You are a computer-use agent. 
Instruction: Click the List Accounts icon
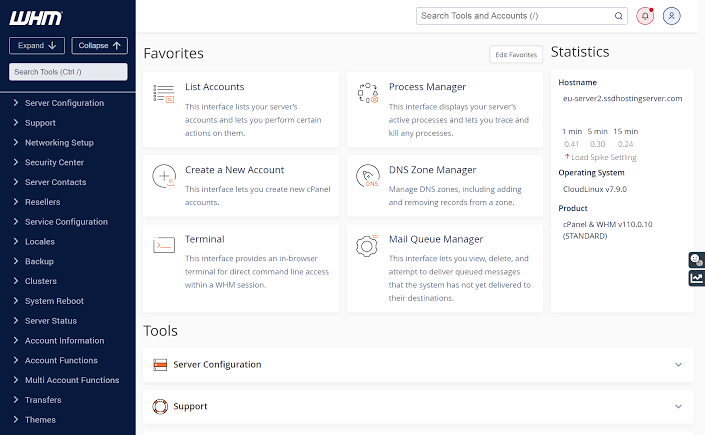click(164, 94)
